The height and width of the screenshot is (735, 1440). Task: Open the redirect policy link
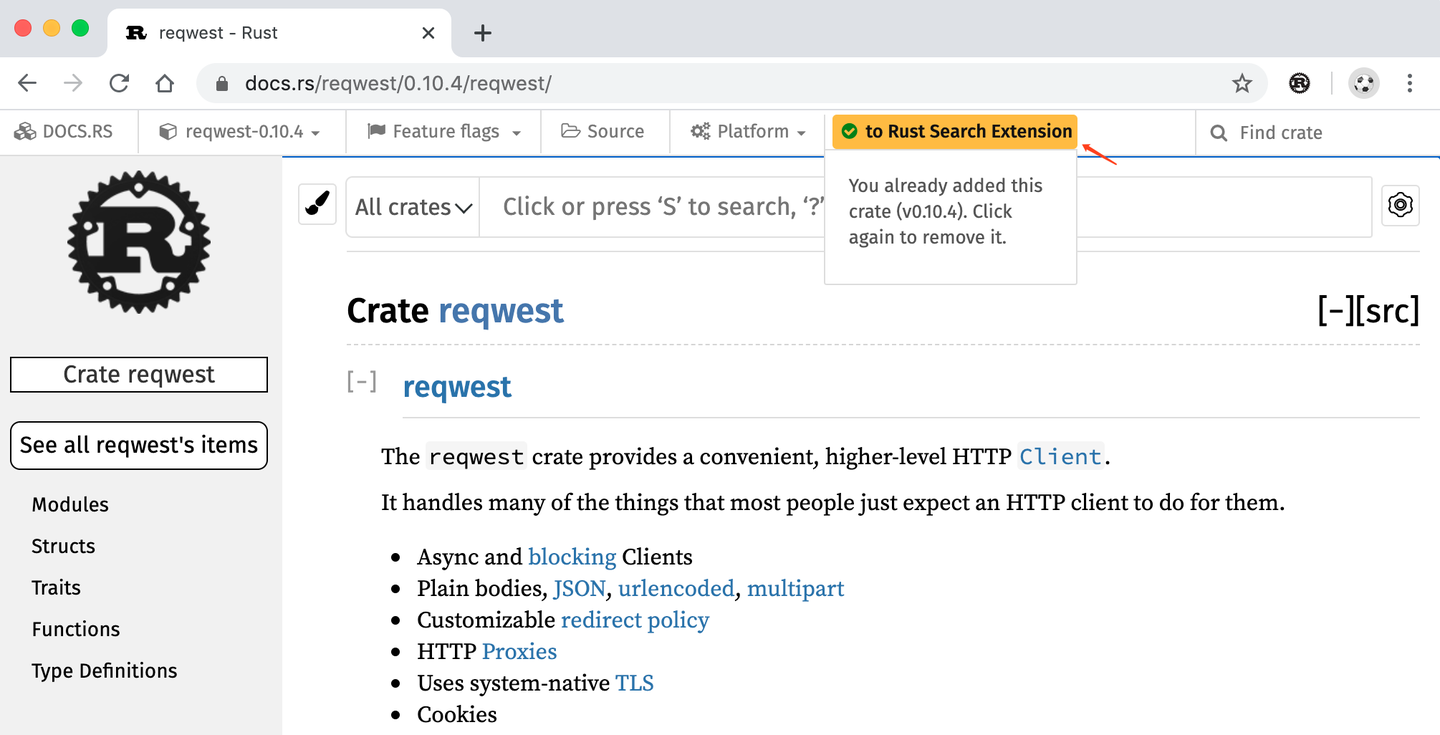click(x=635, y=620)
